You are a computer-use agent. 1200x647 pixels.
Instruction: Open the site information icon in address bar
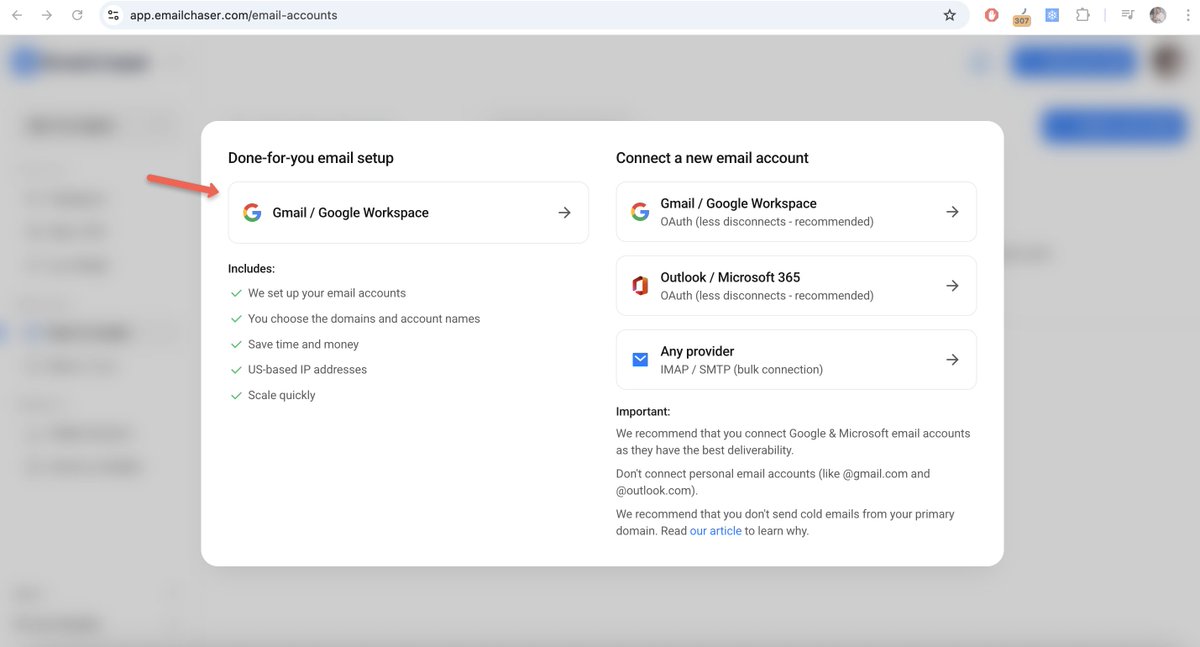113,15
